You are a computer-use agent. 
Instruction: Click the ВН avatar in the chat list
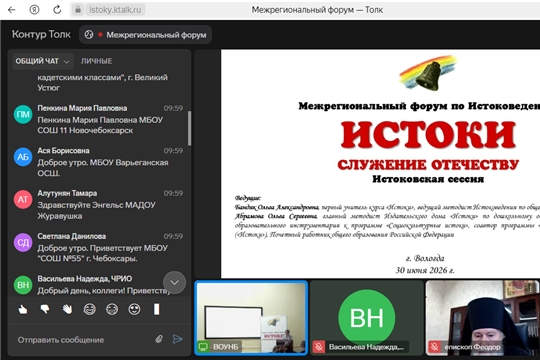click(x=23, y=285)
